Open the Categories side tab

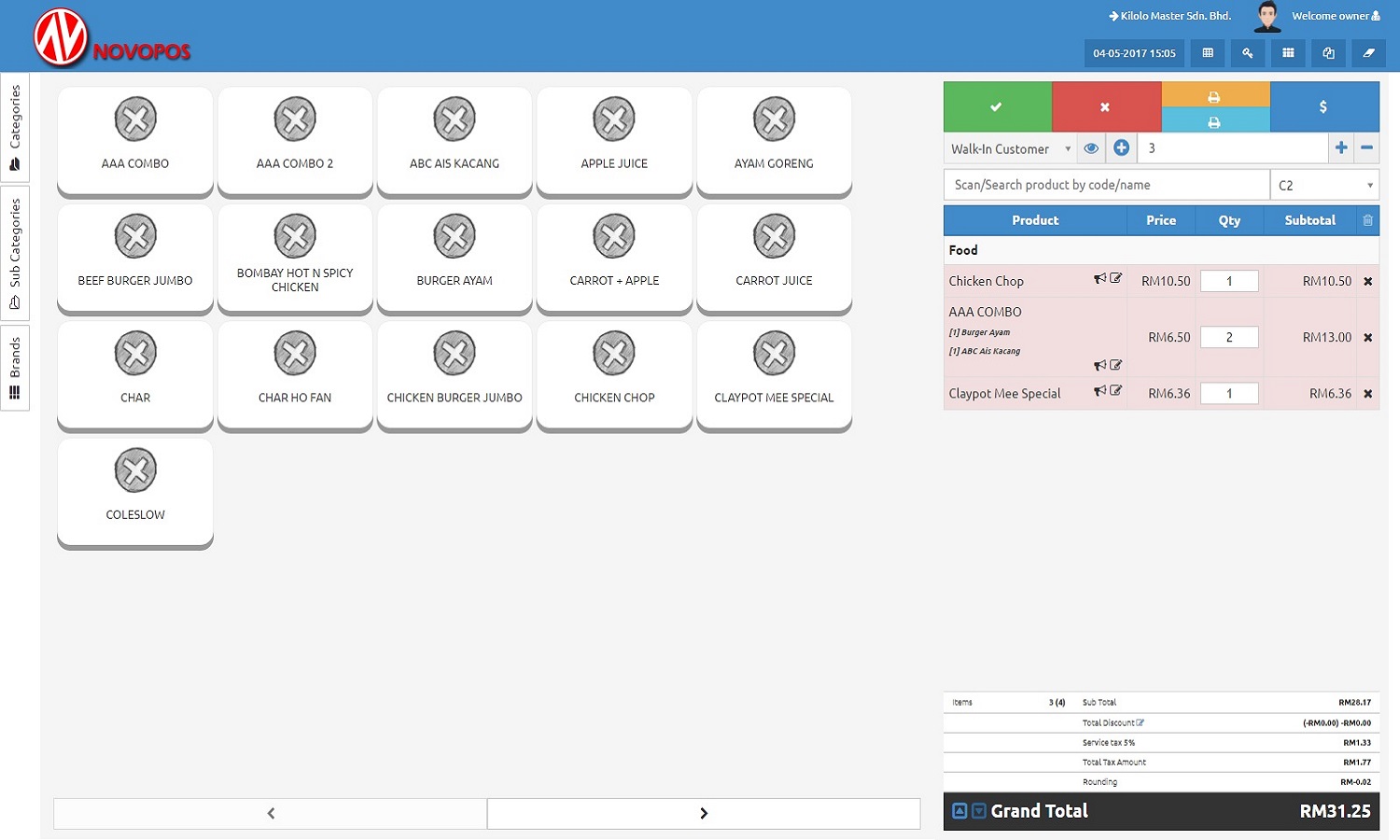coord(15,127)
